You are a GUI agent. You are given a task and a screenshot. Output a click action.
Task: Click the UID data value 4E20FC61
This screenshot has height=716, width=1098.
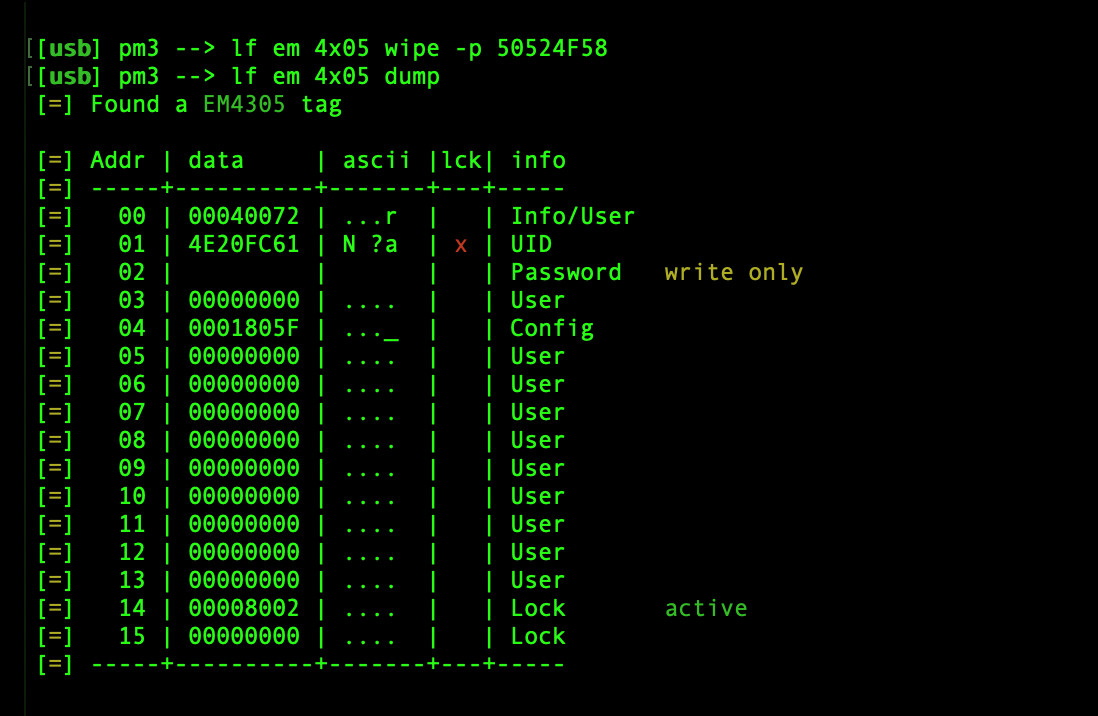pyautogui.click(x=244, y=244)
